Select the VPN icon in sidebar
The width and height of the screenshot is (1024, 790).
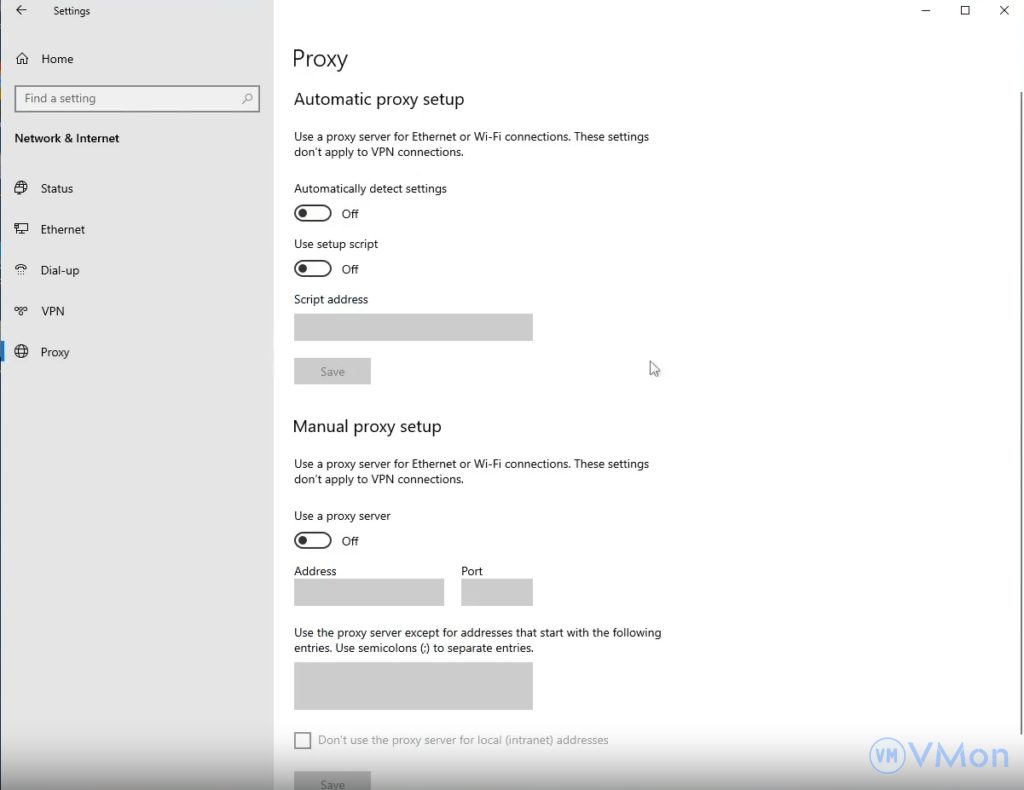click(21, 311)
